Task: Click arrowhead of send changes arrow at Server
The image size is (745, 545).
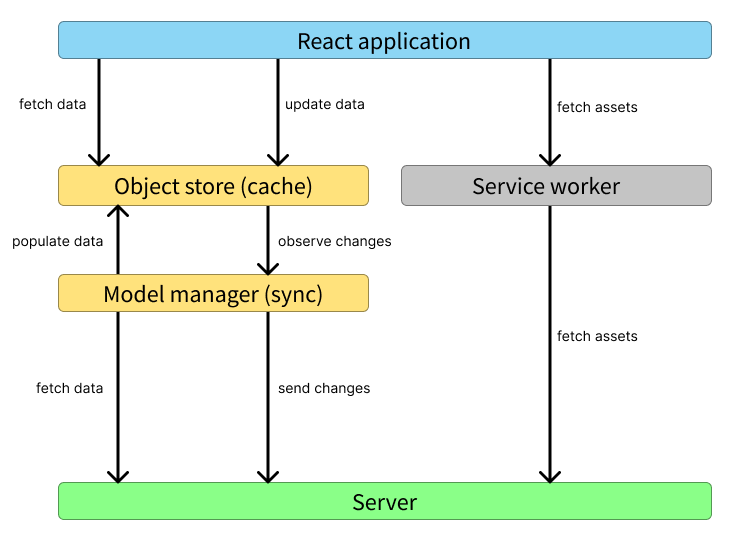Action: (x=267, y=475)
